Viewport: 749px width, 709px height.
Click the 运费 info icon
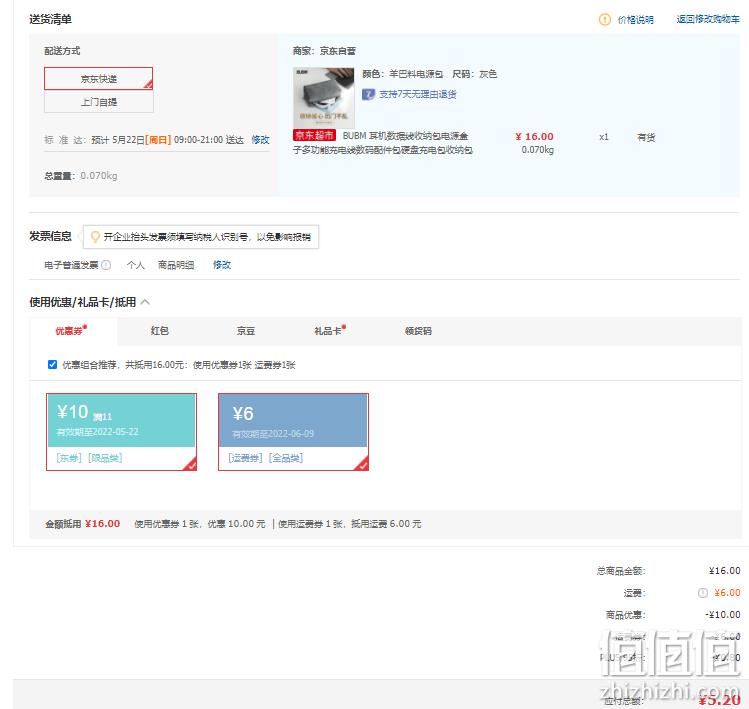[x=702, y=593]
